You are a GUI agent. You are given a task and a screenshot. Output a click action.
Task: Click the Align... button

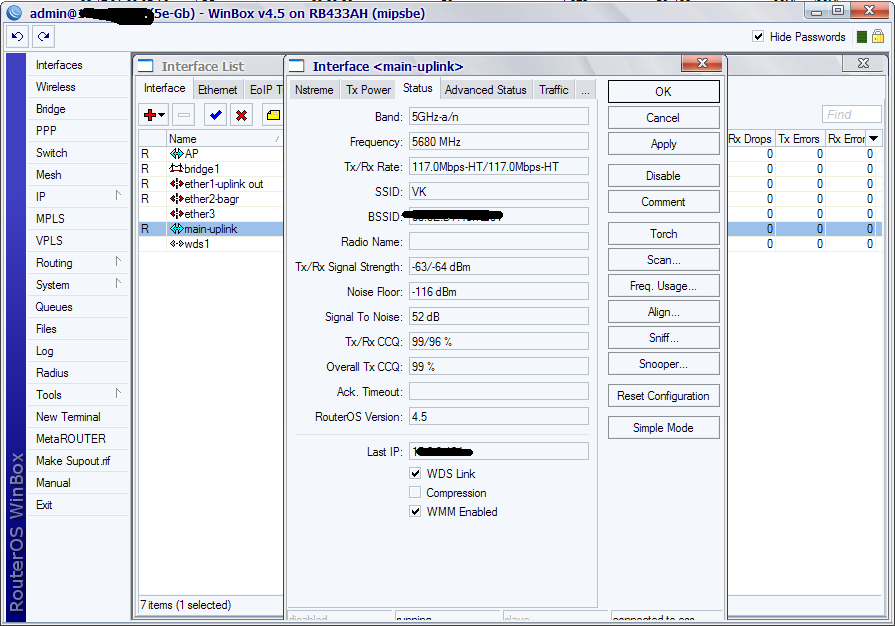tap(663, 312)
